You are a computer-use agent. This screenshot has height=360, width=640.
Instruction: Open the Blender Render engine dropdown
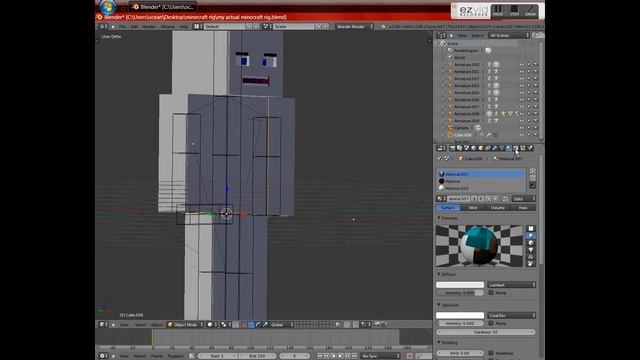click(x=354, y=27)
